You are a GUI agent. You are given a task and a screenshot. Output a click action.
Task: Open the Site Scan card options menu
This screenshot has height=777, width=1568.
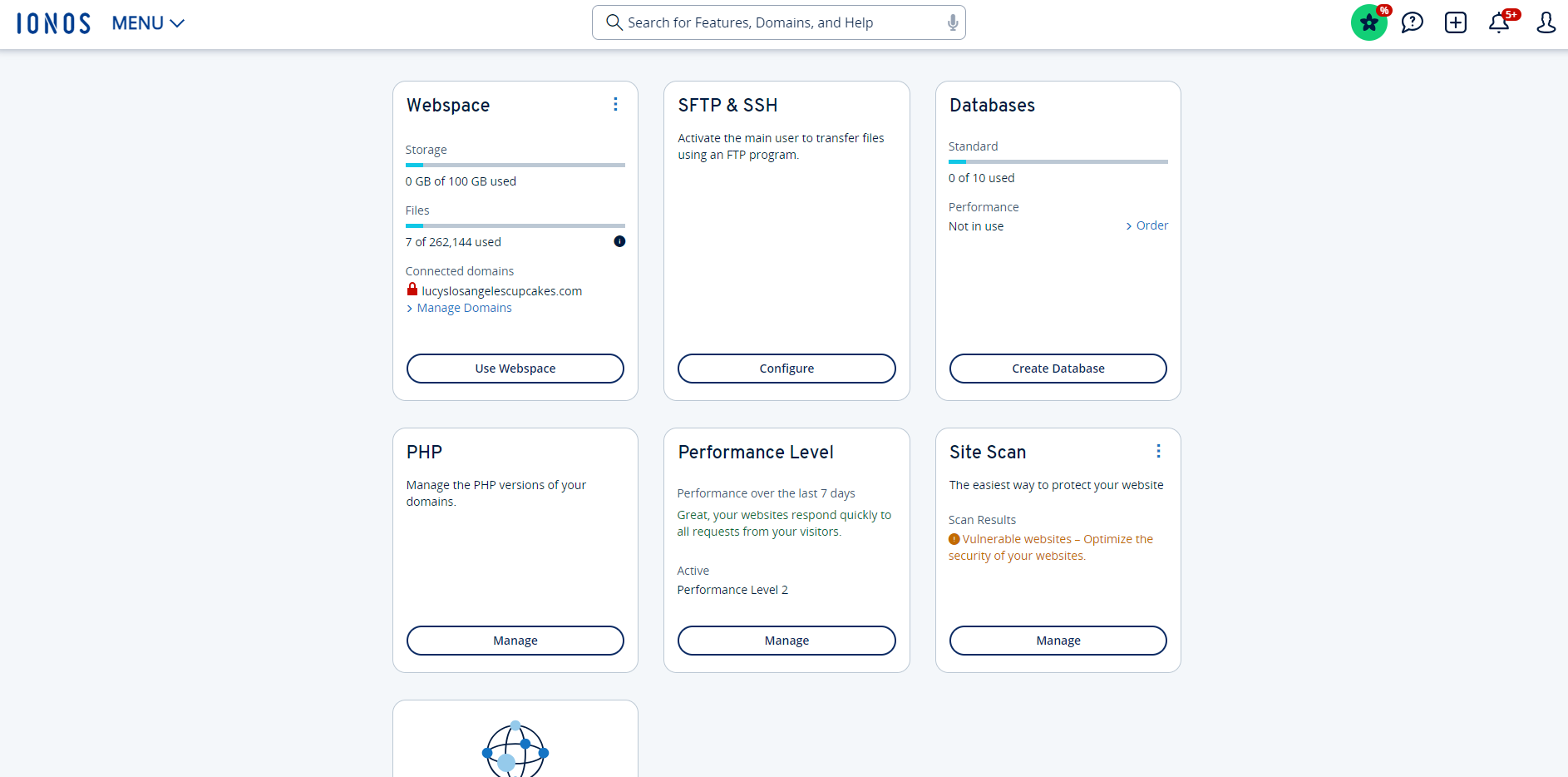pos(1158,451)
